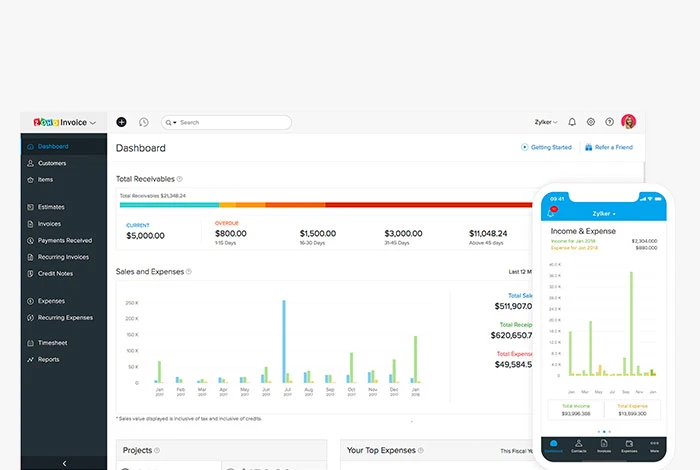The width and height of the screenshot is (700, 470).
Task: Click the $1,500.00 overdue 16-30 days amount
Action: coord(318,233)
